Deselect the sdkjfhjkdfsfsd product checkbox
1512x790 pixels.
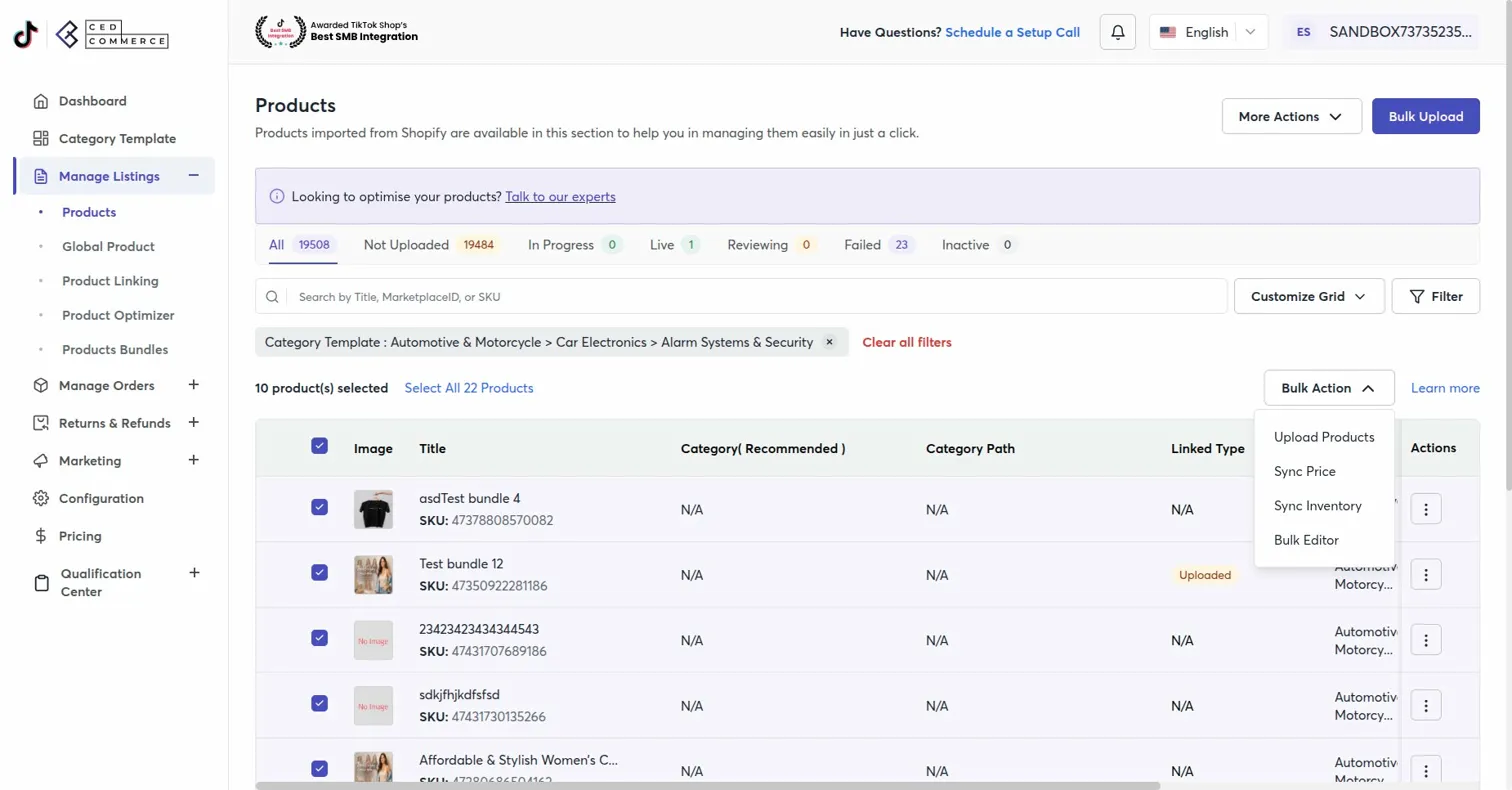[319, 703]
